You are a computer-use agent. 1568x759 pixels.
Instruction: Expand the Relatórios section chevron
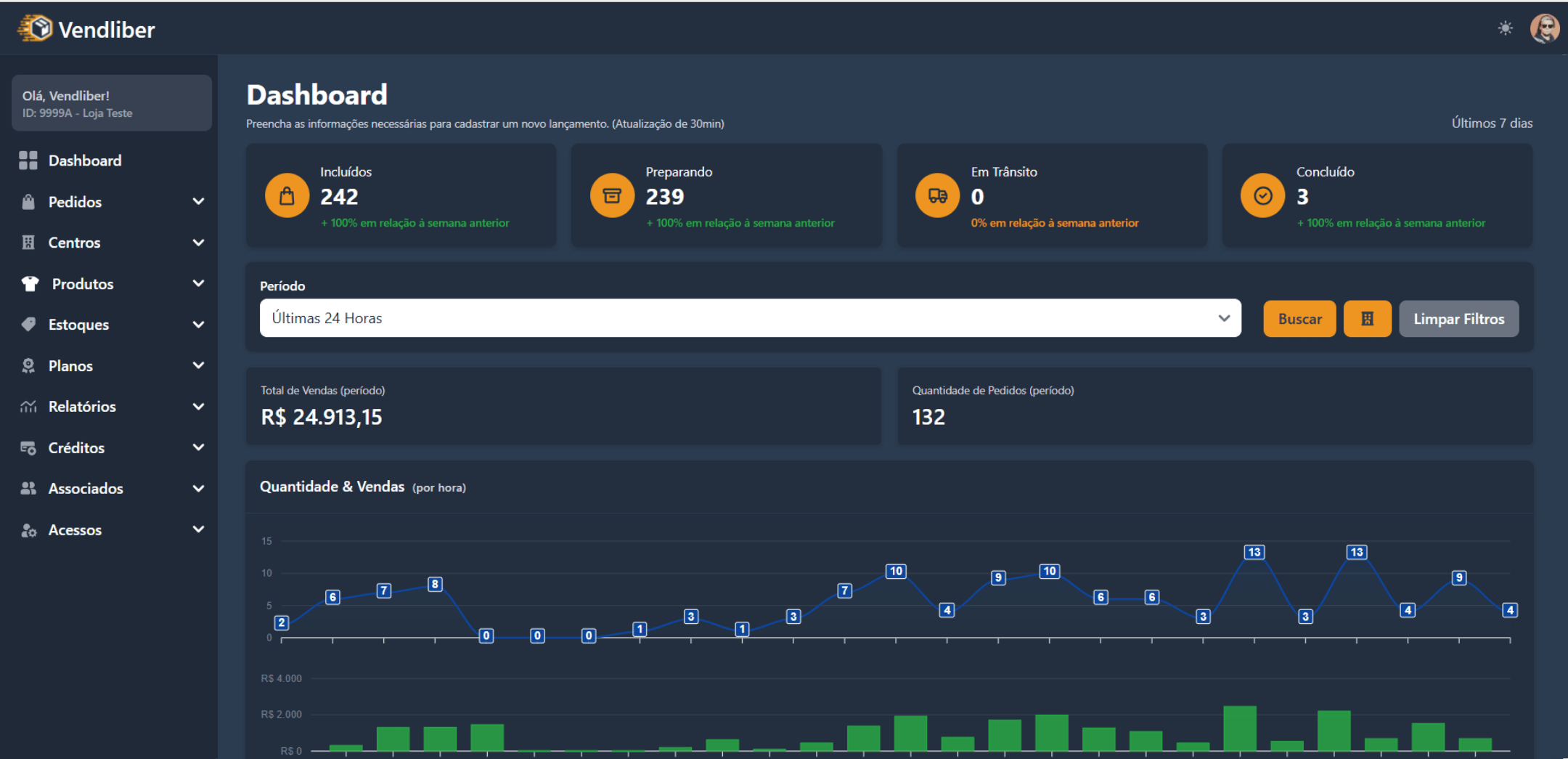click(198, 407)
